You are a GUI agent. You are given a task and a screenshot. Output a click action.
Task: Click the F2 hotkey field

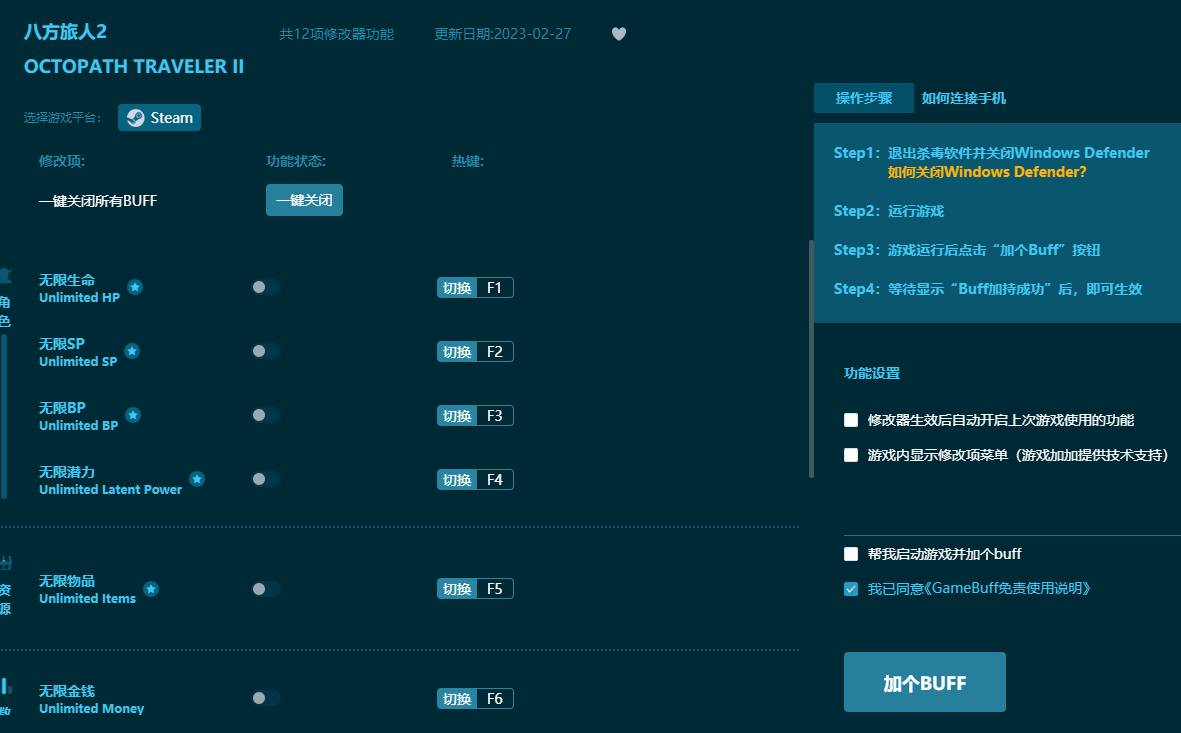point(495,352)
